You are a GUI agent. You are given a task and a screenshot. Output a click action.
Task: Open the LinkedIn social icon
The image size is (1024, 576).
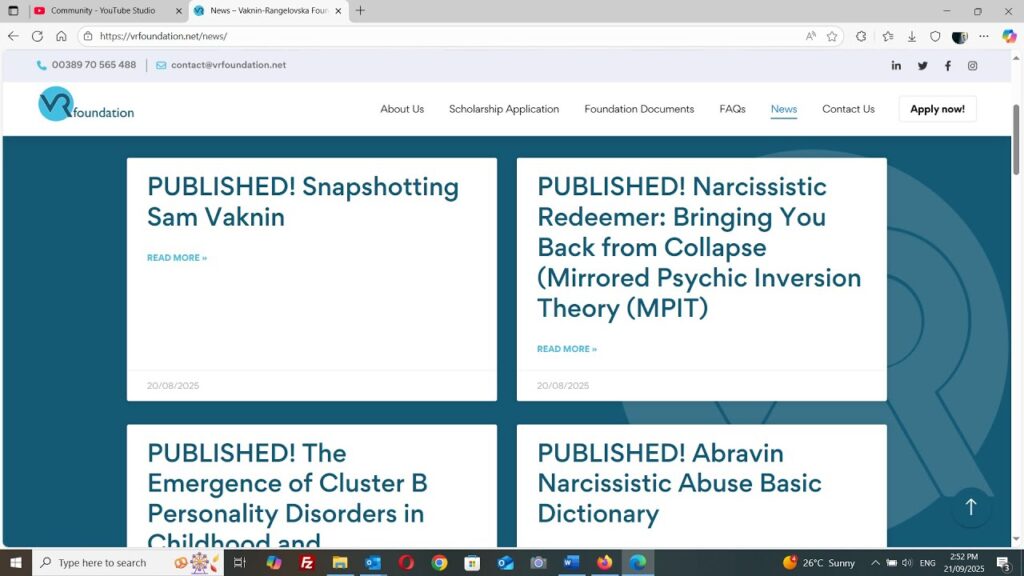[896, 66]
